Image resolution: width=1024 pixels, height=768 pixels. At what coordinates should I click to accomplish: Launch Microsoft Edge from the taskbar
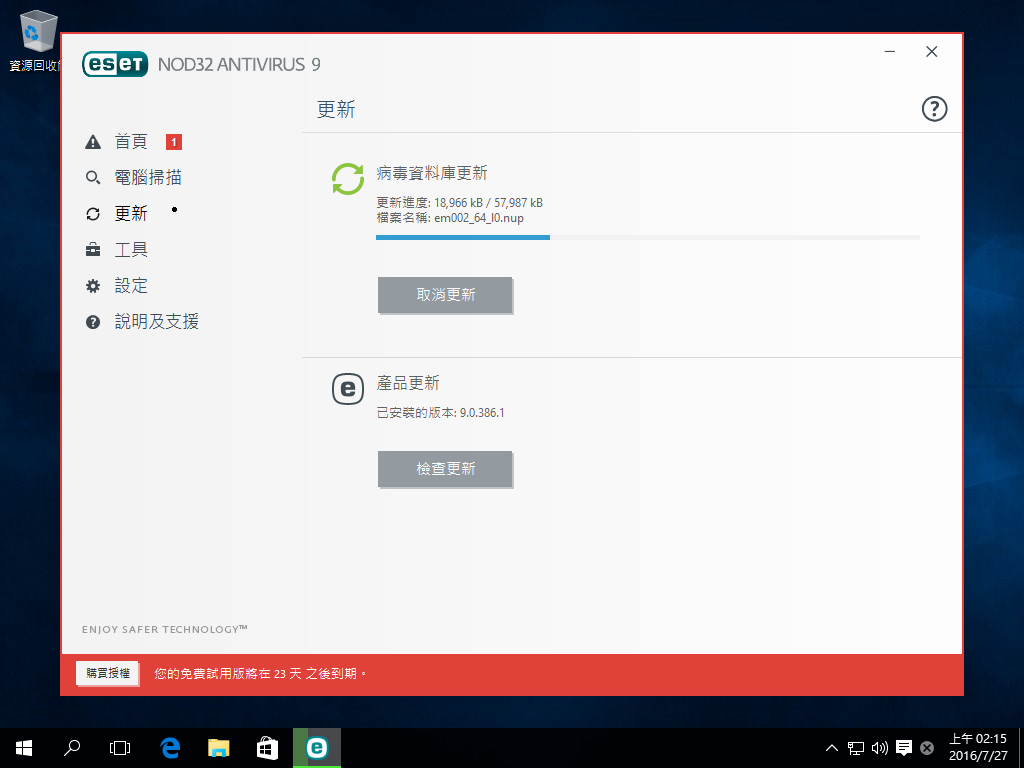[x=170, y=748]
